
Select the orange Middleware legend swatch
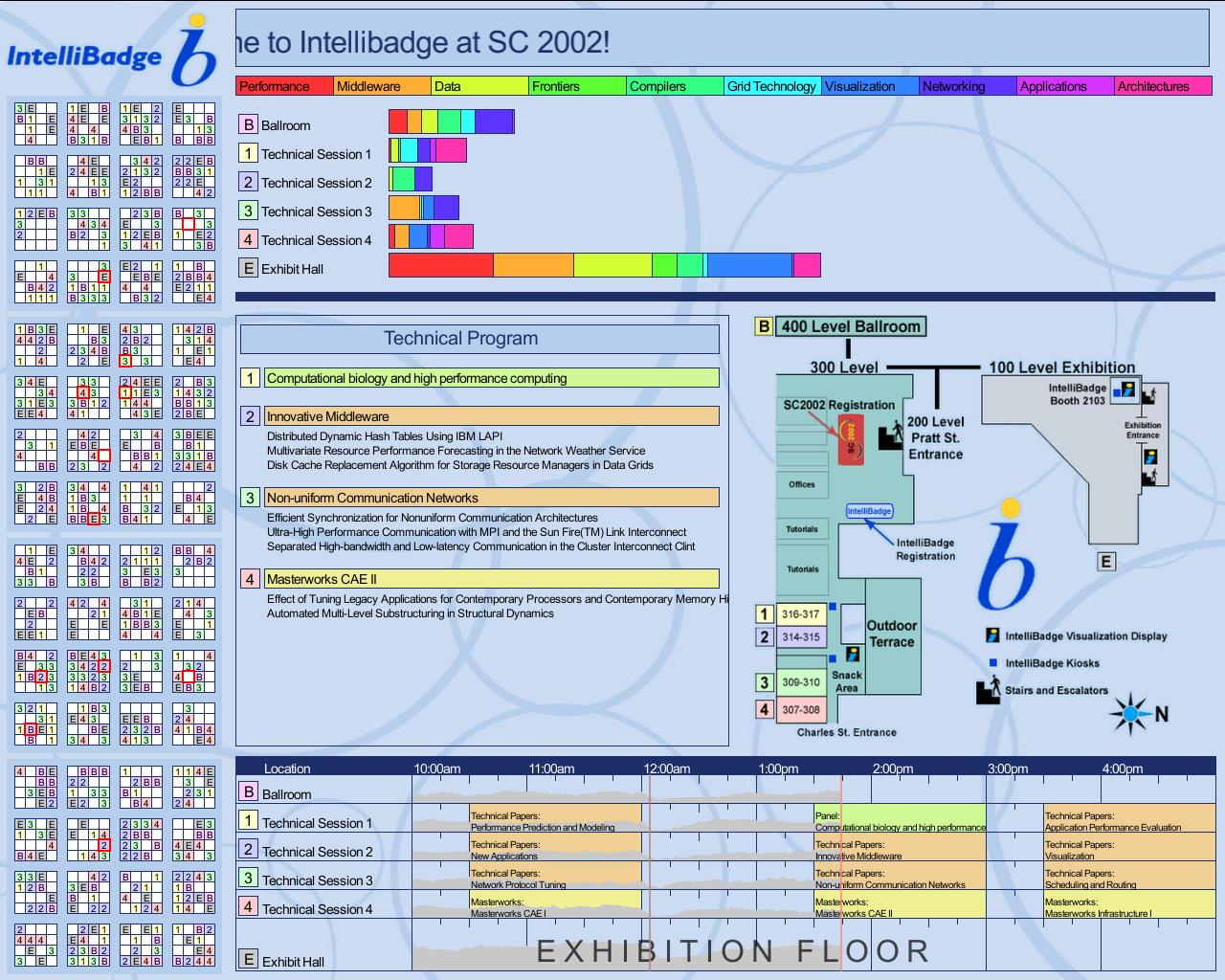pyautogui.click(x=382, y=86)
